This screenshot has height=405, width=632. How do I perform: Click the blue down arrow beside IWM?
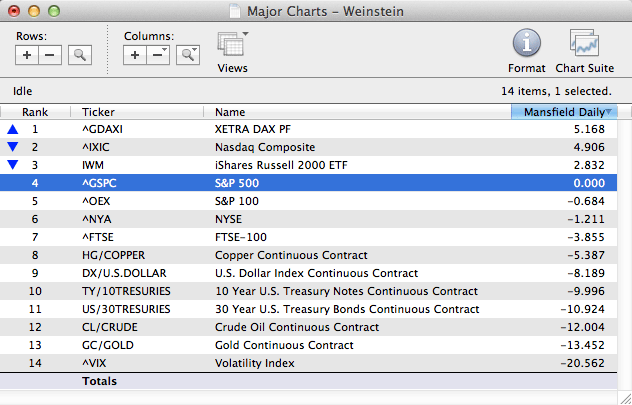[13, 165]
